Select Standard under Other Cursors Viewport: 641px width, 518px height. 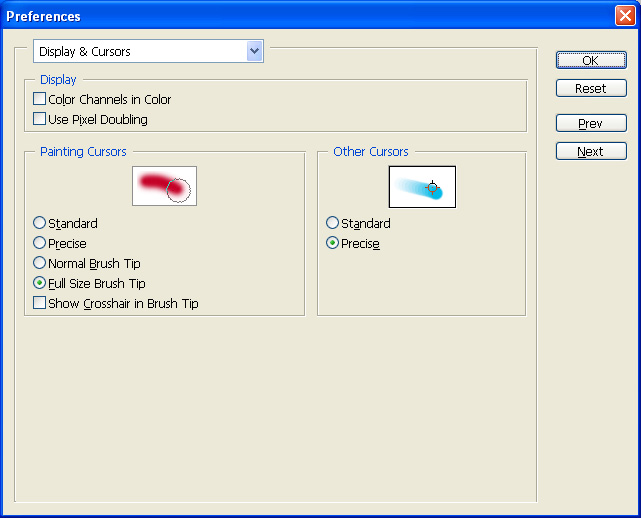tap(332, 223)
